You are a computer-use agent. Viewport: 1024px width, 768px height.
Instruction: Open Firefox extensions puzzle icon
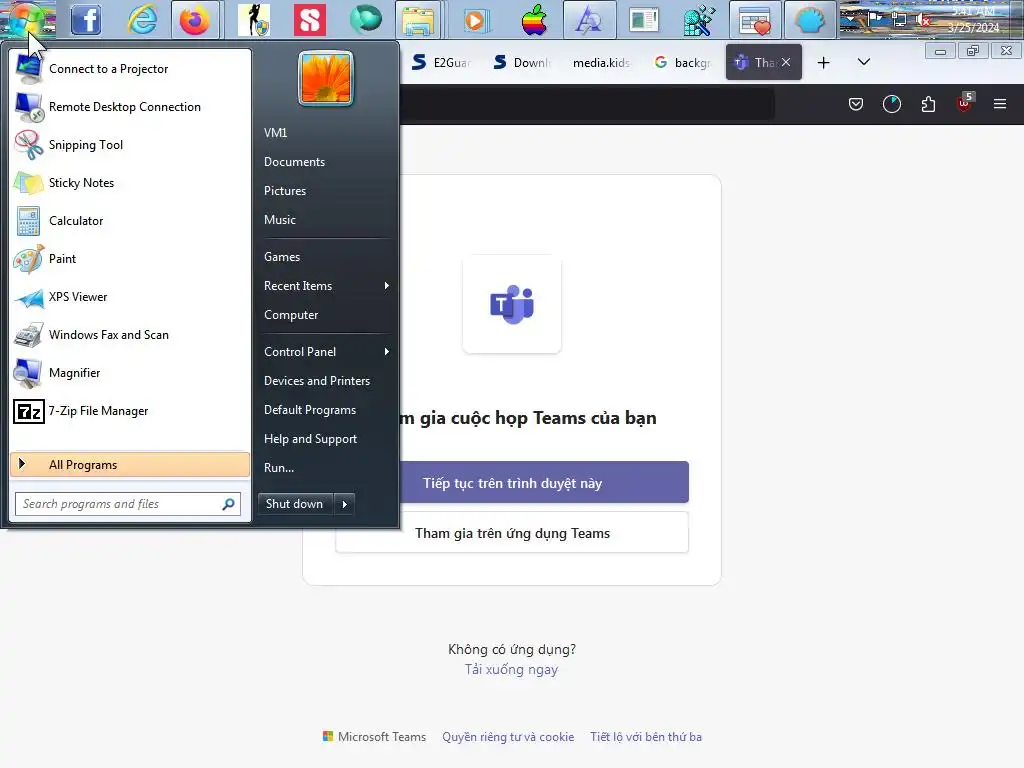tap(928, 104)
